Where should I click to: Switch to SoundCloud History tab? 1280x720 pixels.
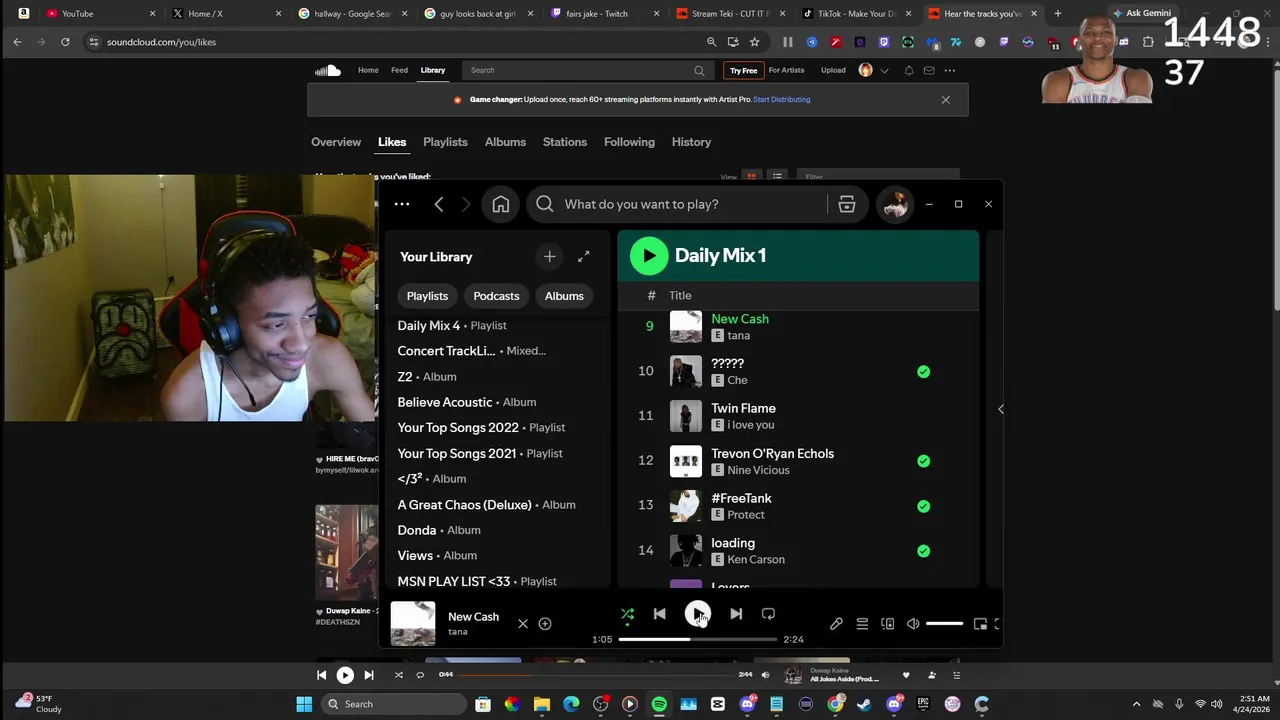(691, 142)
